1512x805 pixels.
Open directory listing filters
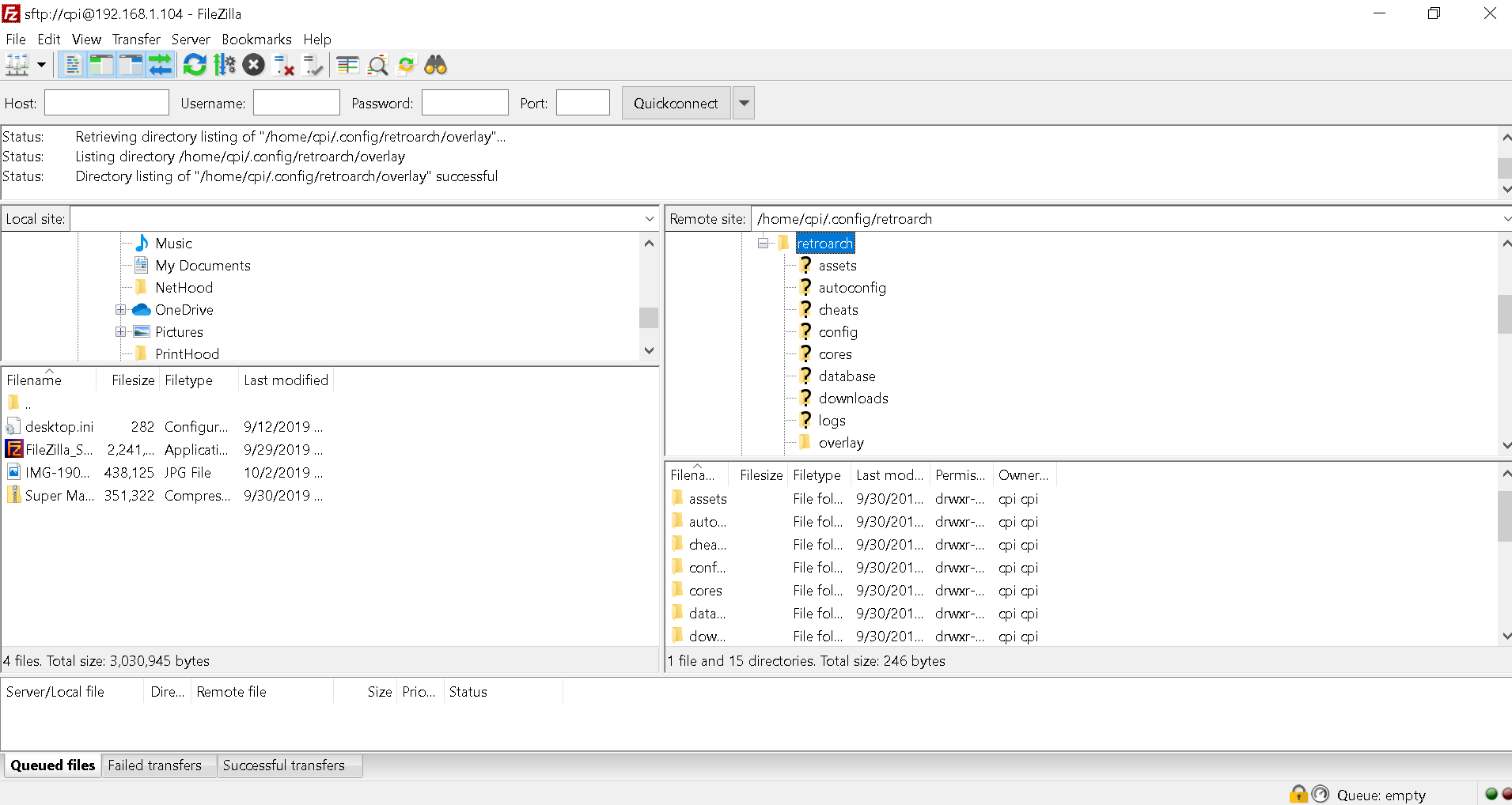point(348,65)
